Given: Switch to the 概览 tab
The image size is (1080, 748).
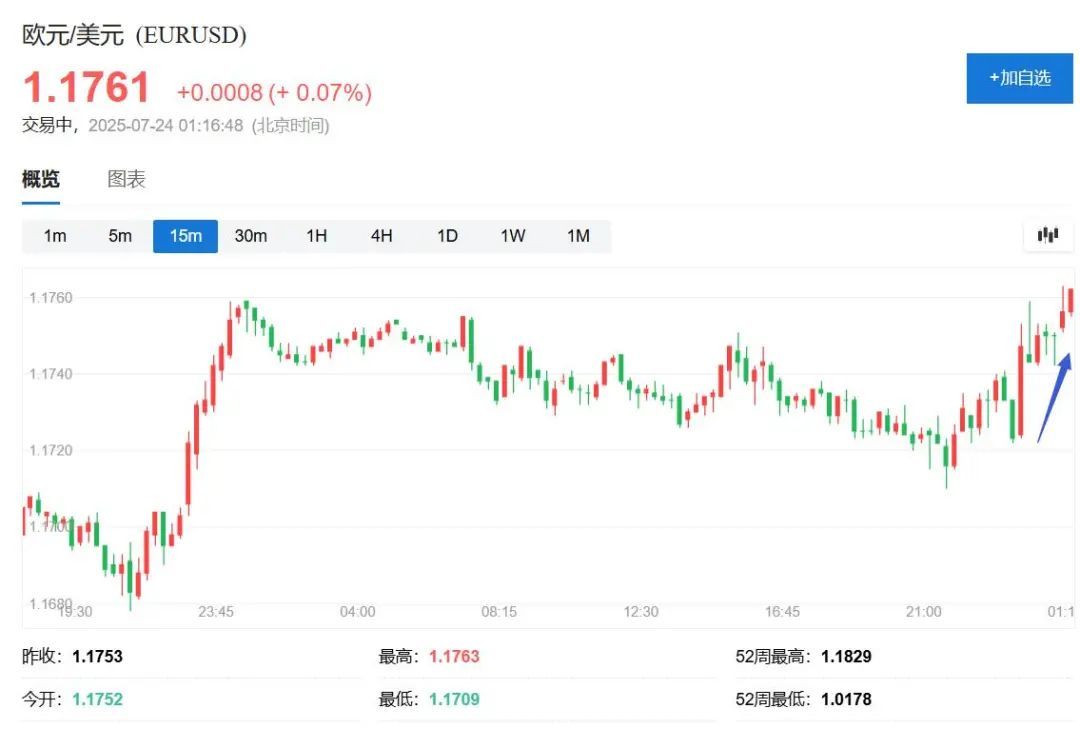Looking at the screenshot, I should click(x=41, y=180).
